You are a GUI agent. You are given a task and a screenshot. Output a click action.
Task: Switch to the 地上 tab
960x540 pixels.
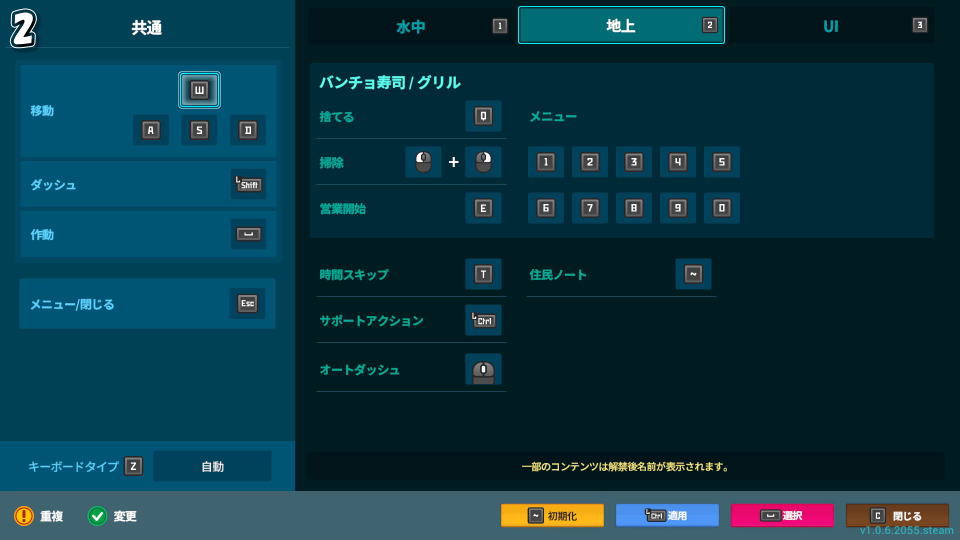tap(621, 25)
